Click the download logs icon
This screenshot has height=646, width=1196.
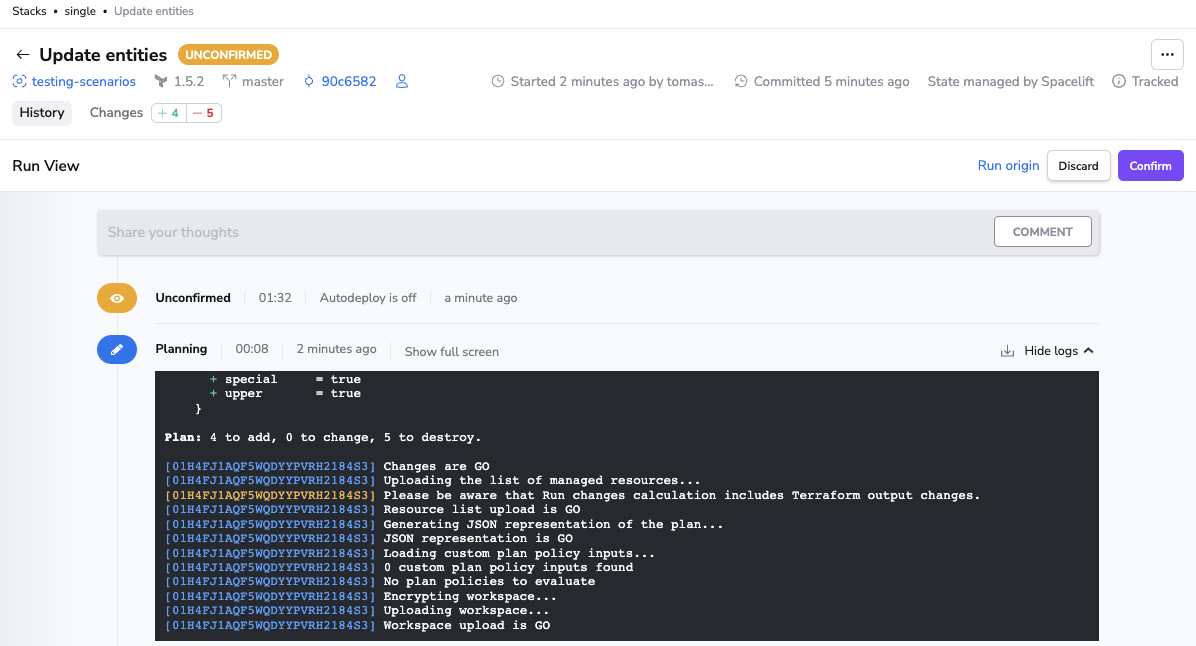point(1007,351)
